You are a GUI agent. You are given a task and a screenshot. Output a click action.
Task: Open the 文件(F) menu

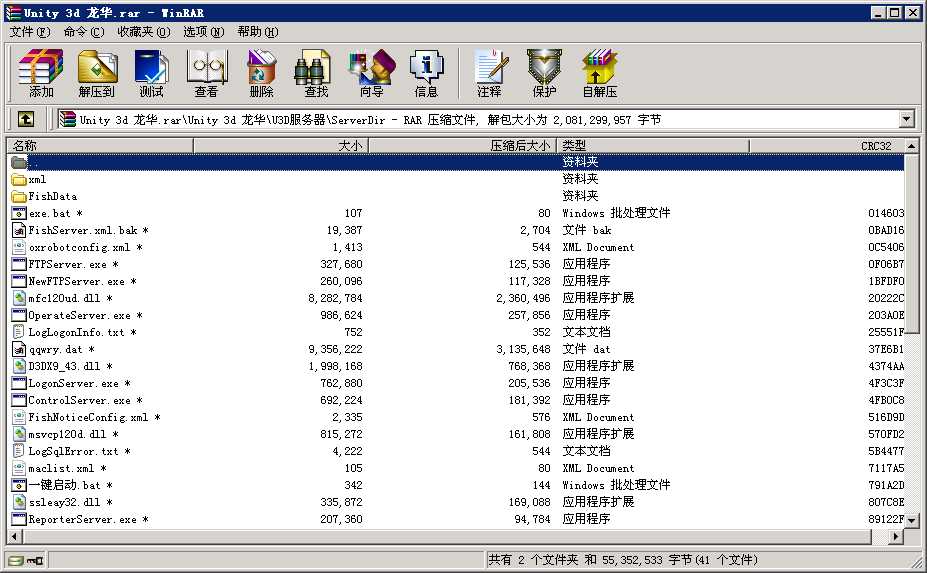pos(30,32)
